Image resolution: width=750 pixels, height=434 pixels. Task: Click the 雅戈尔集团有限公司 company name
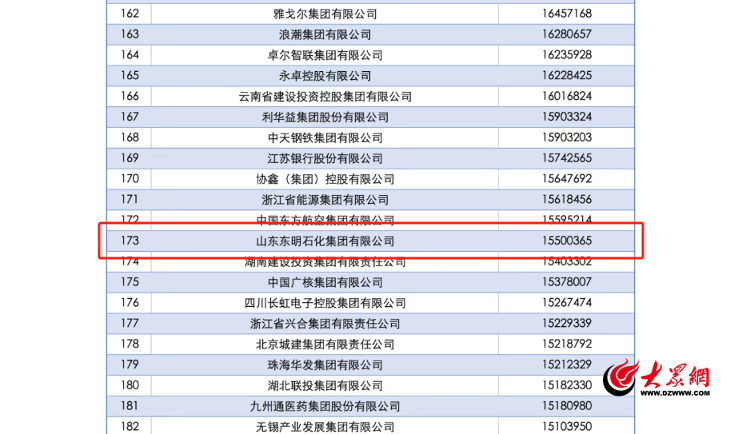pos(325,14)
